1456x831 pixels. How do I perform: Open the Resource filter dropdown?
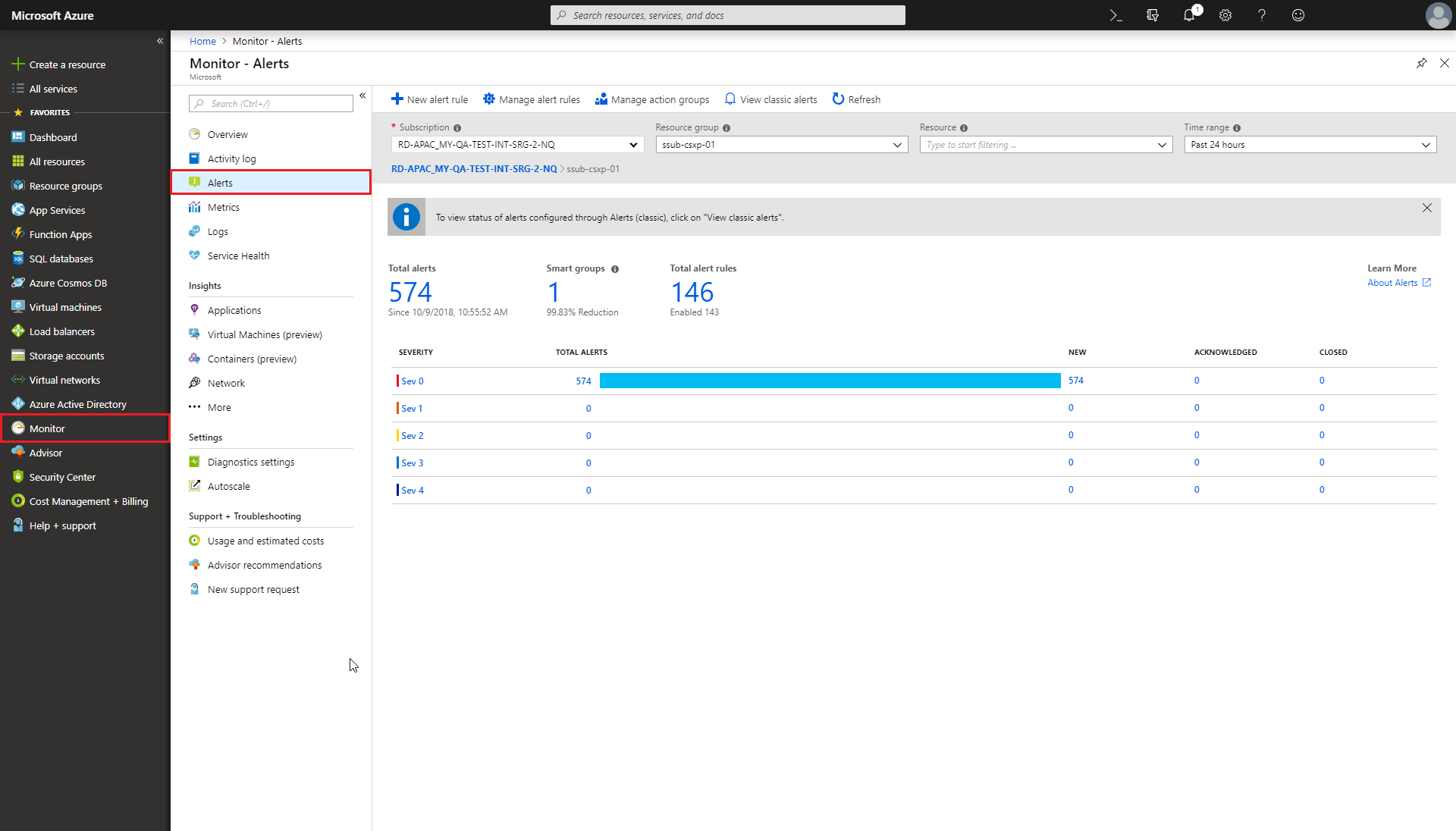click(x=1046, y=145)
